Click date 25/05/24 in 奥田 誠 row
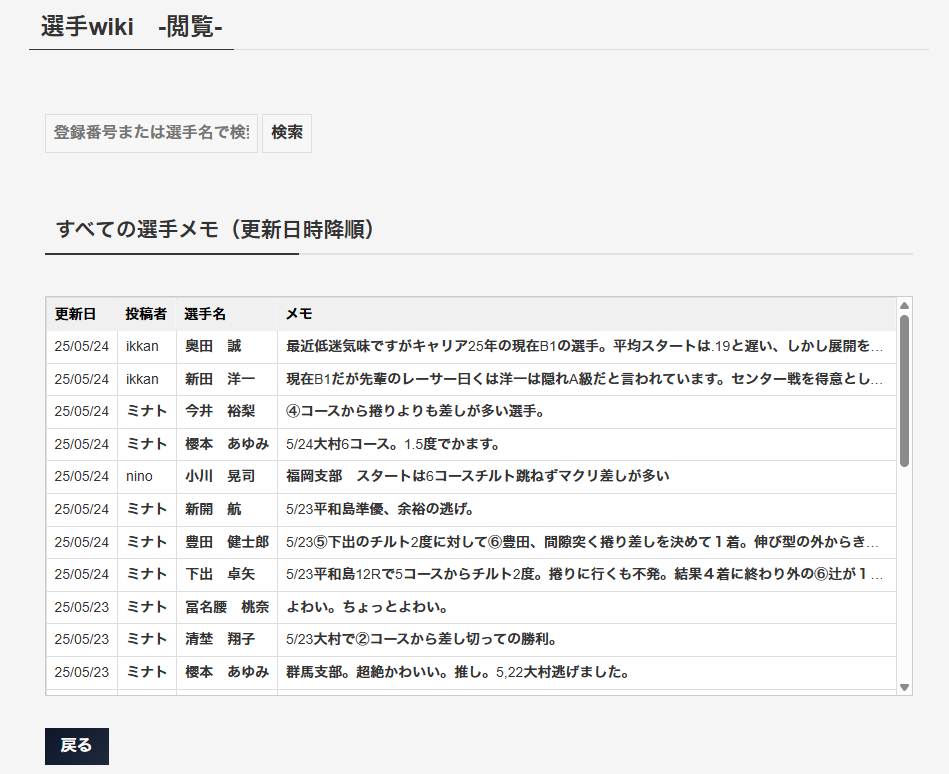Screen dimensions: 949x774 pyautogui.click(x=82, y=346)
